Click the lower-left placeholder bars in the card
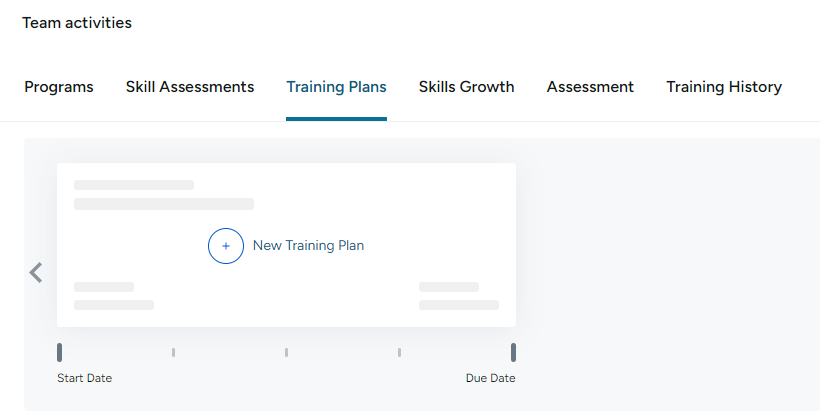This screenshot has width=820, height=414. (114, 296)
